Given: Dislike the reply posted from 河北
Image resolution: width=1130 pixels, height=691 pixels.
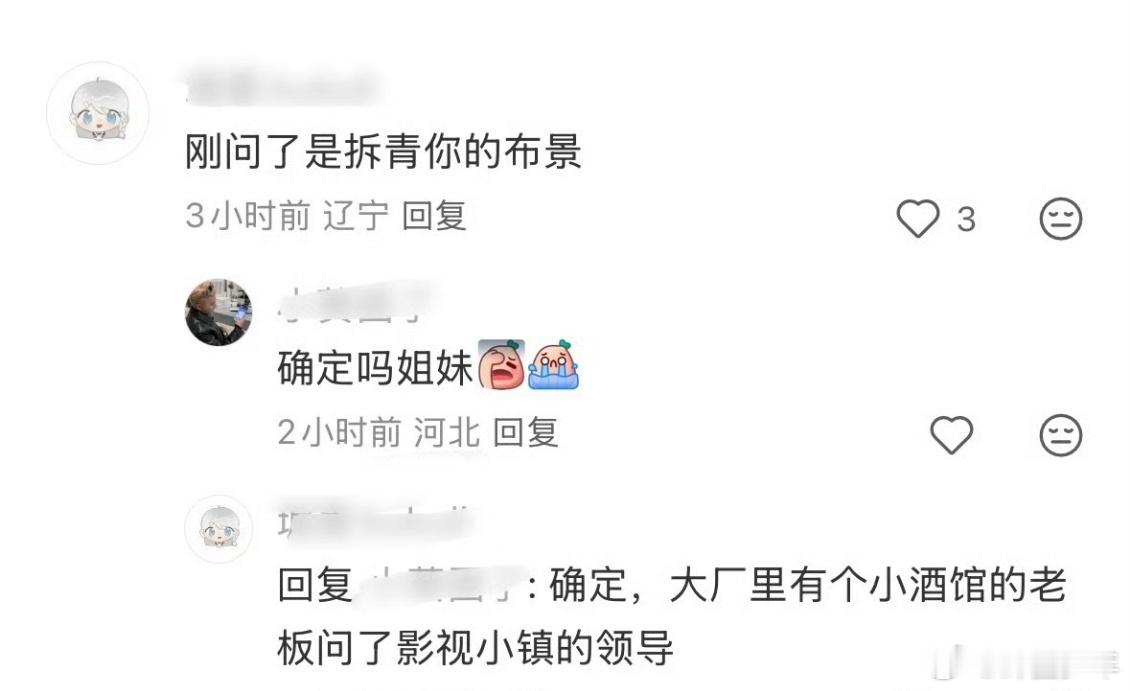Looking at the screenshot, I should click(1061, 434).
